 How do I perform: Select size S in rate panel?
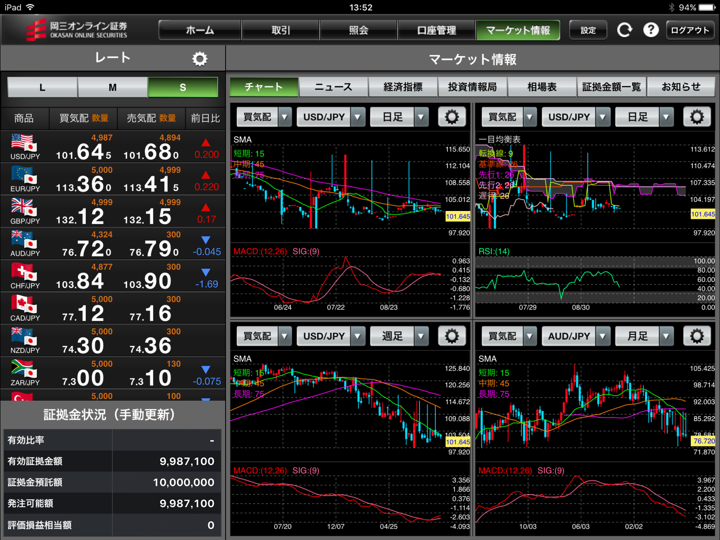coord(182,88)
